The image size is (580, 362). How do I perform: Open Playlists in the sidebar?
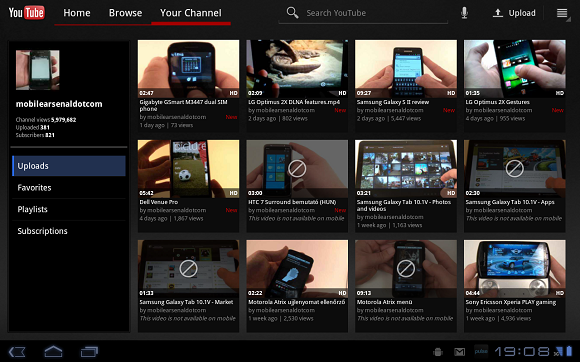pos(69,209)
